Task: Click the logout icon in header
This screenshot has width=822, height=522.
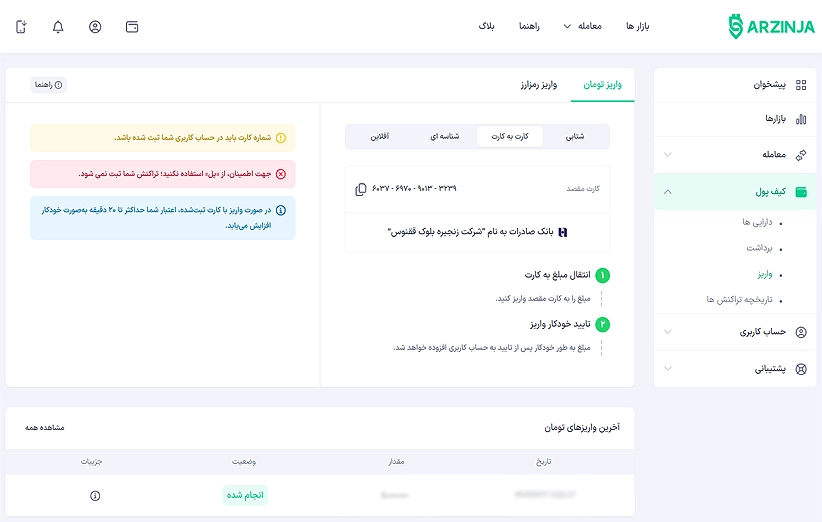Action: point(22,27)
